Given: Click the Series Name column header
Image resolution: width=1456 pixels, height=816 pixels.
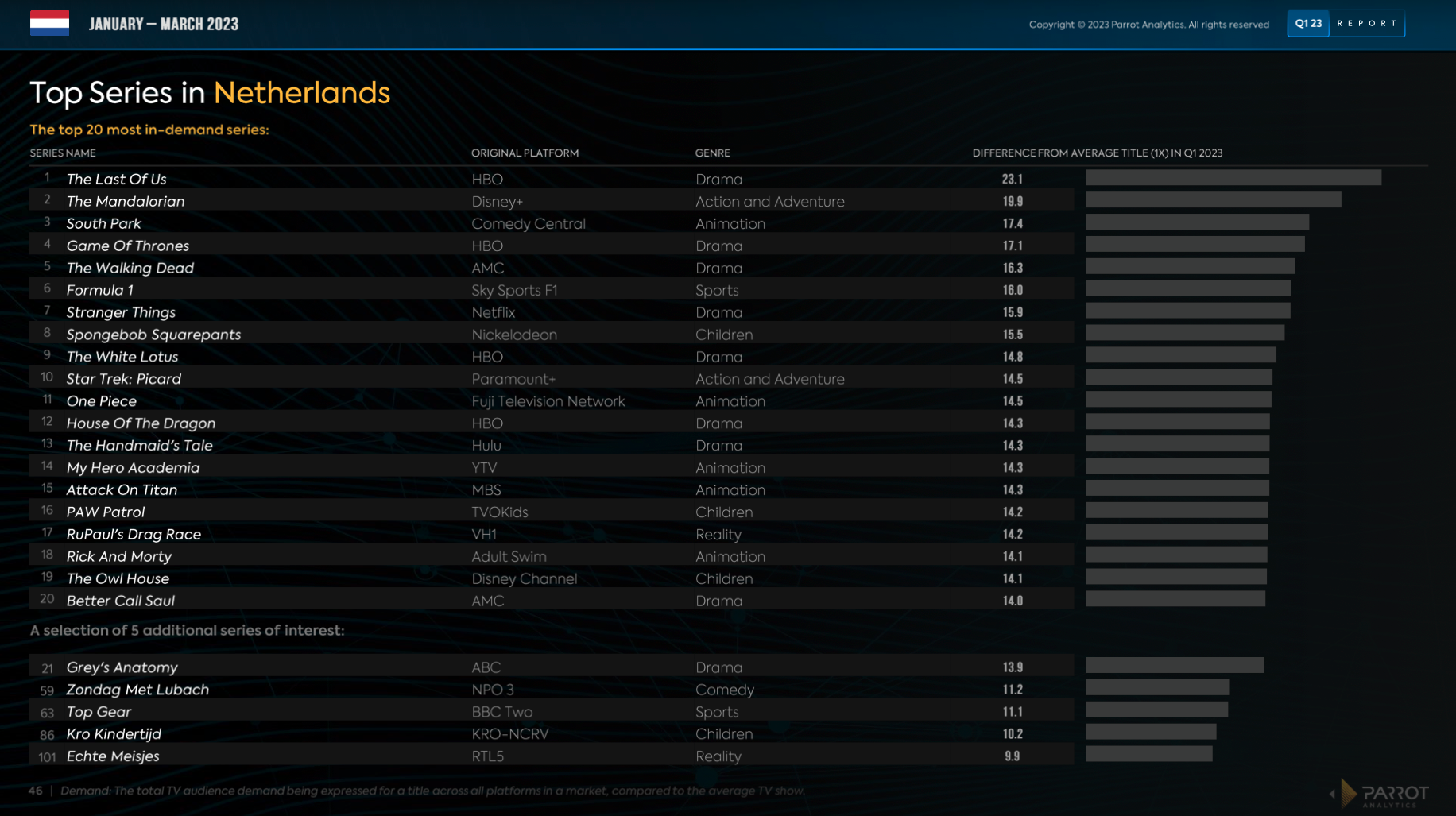Looking at the screenshot, I should coord(63,153).
